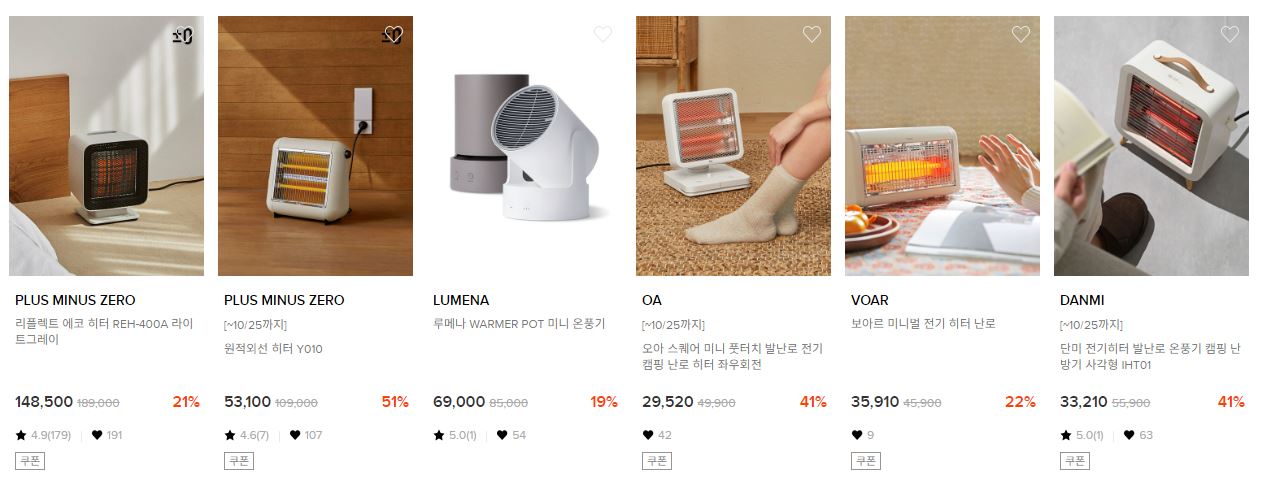Click the VOAR brand name
The width and height of the screenshot is (1265, 484).
[870, 300]
